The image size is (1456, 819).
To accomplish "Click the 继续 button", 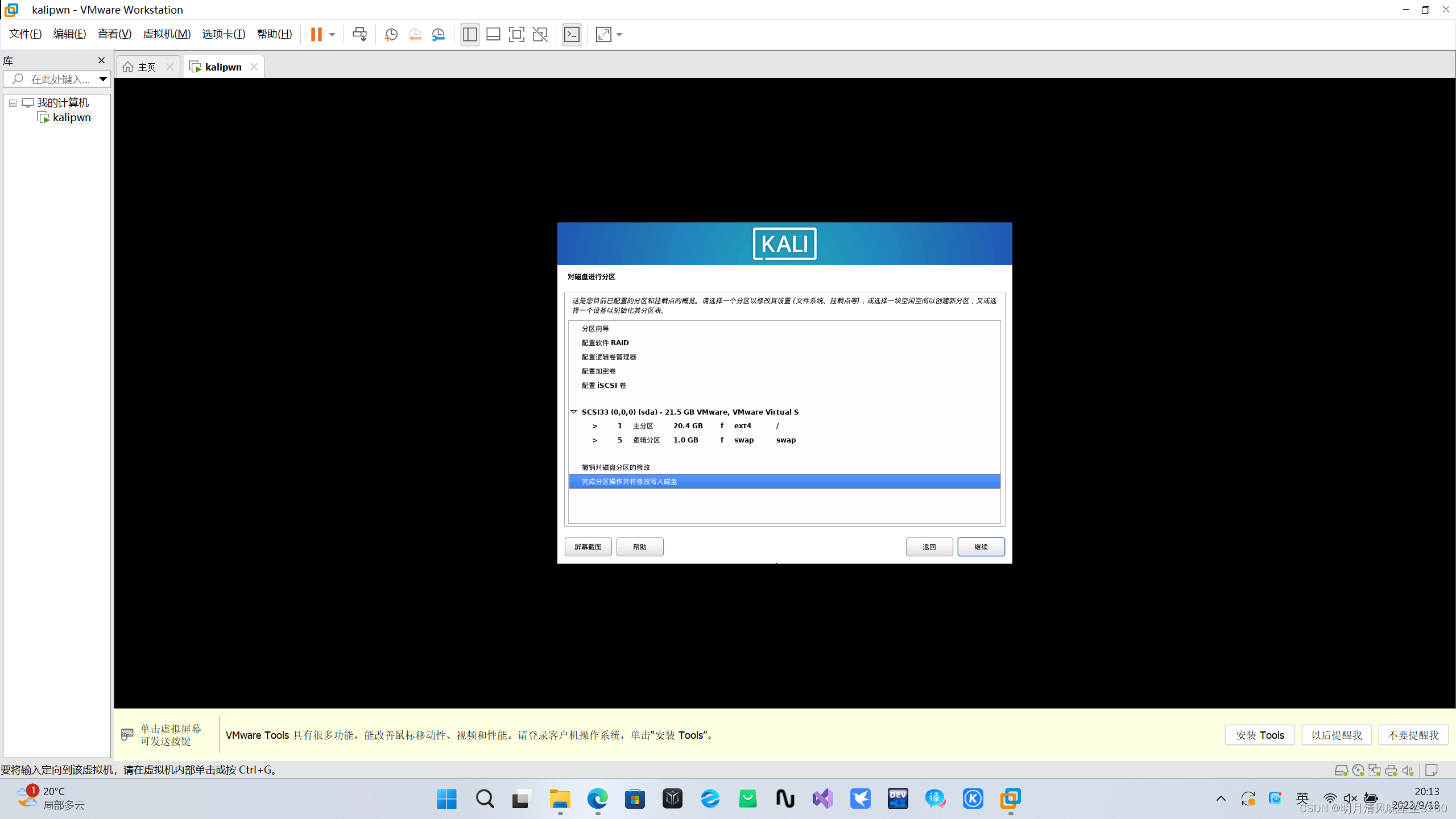I will pos(981,547).
